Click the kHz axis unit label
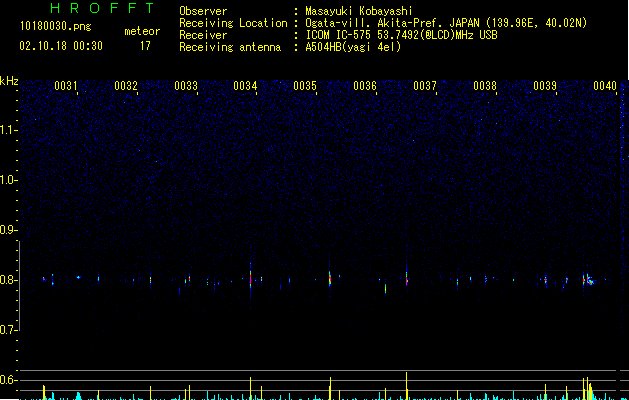Image resolution: width=629 pixels, height=400 pixels. click(x=9, y=81)
